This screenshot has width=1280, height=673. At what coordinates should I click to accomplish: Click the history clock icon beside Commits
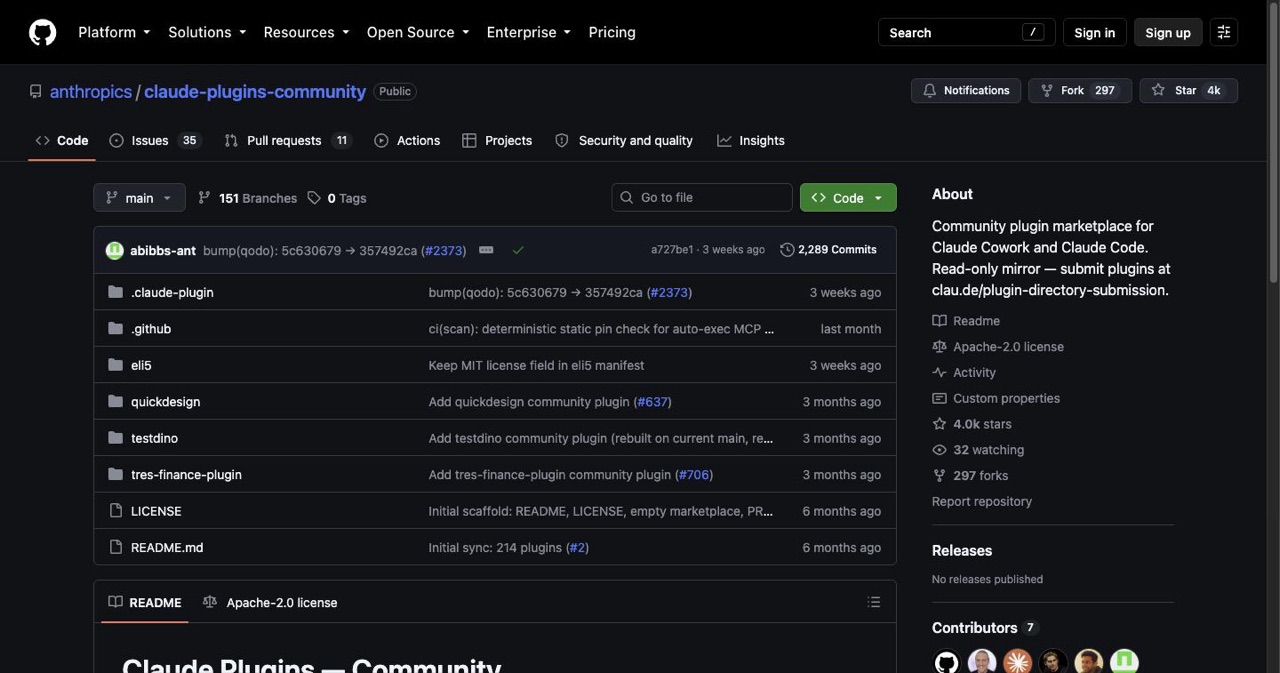click(787, 250)
